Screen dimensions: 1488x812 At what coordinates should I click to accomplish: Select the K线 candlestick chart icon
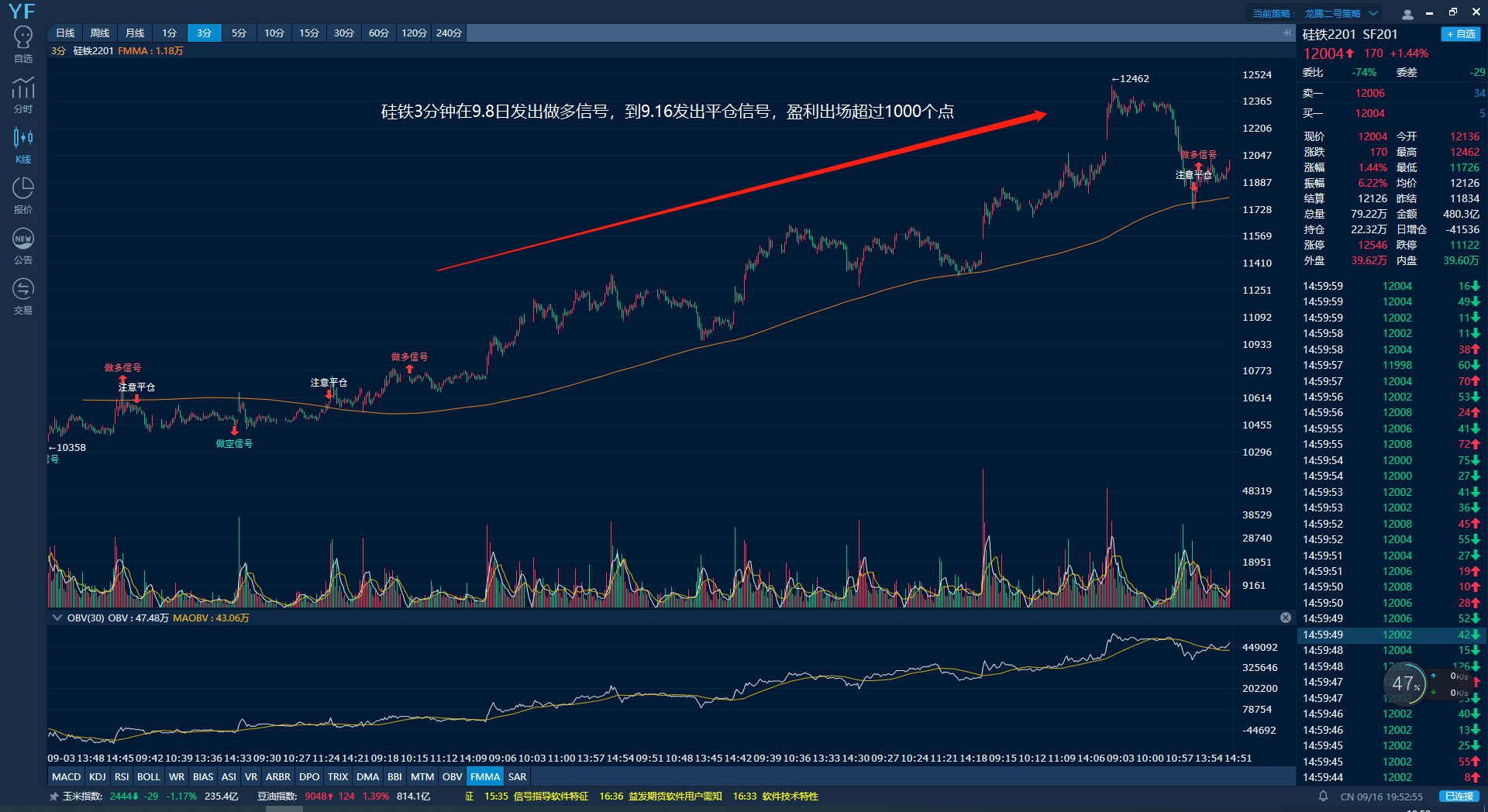23,145
